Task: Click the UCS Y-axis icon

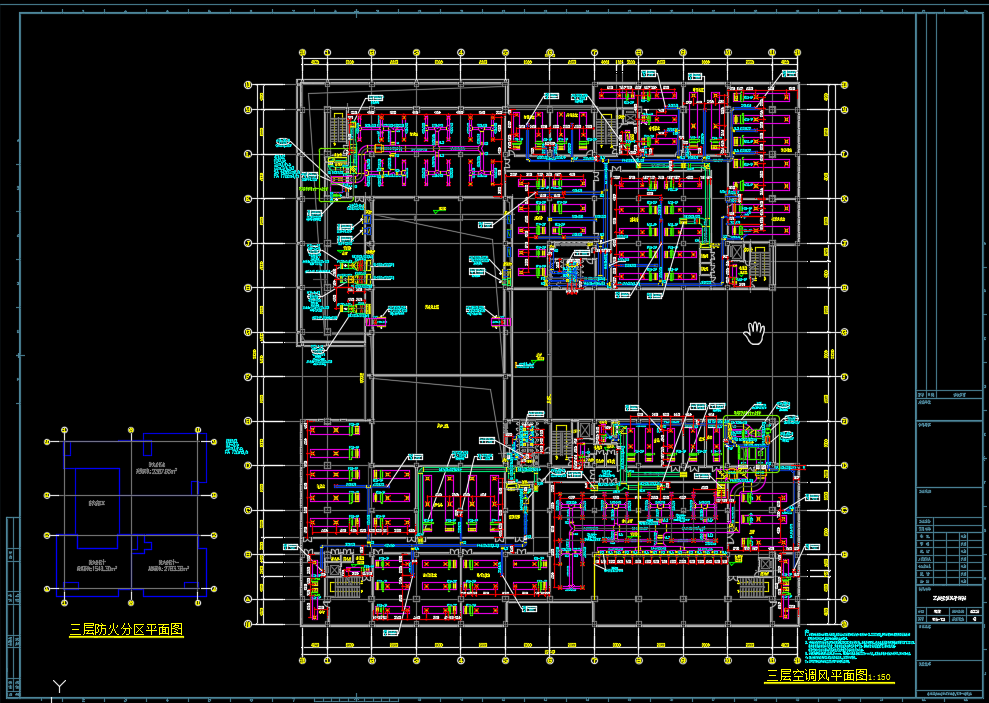Action: 59,687
